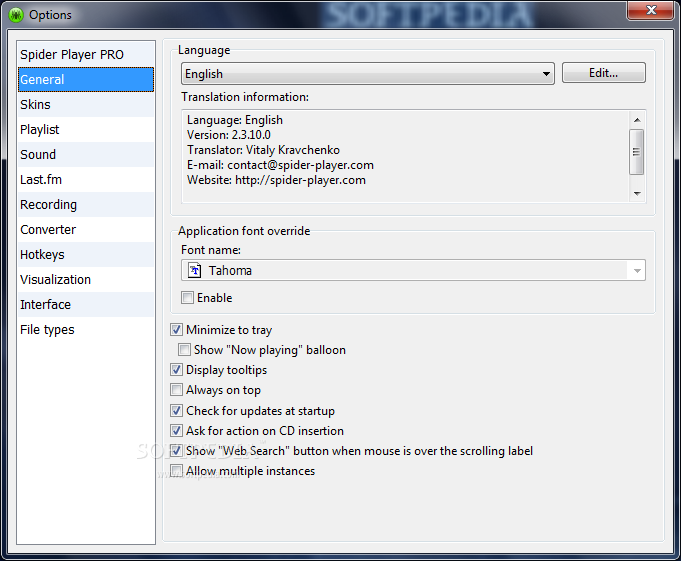The height and width of the screenshot is (561, 681).
Task: Toggle Display tooltips checkbox
Action: [176, 370]
